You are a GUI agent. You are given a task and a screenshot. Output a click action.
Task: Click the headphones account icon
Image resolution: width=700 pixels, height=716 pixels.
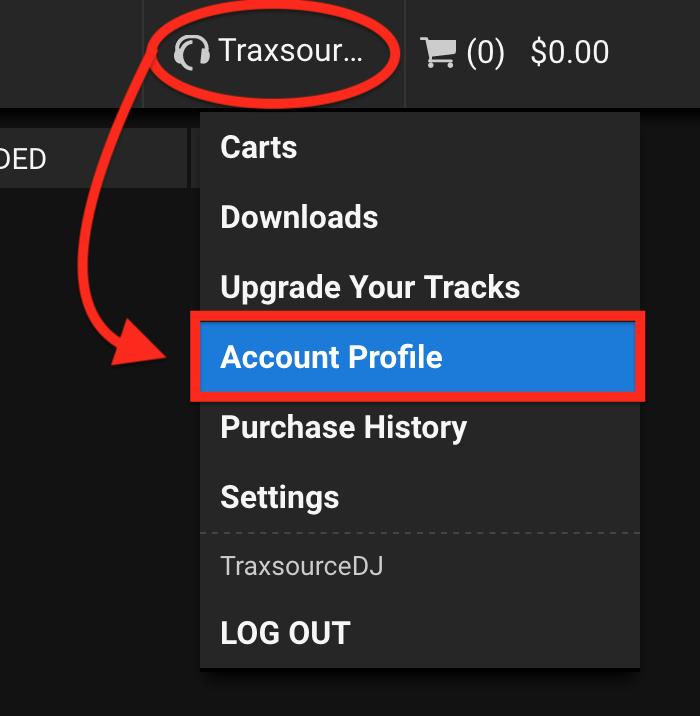click(x=191, y=51)
